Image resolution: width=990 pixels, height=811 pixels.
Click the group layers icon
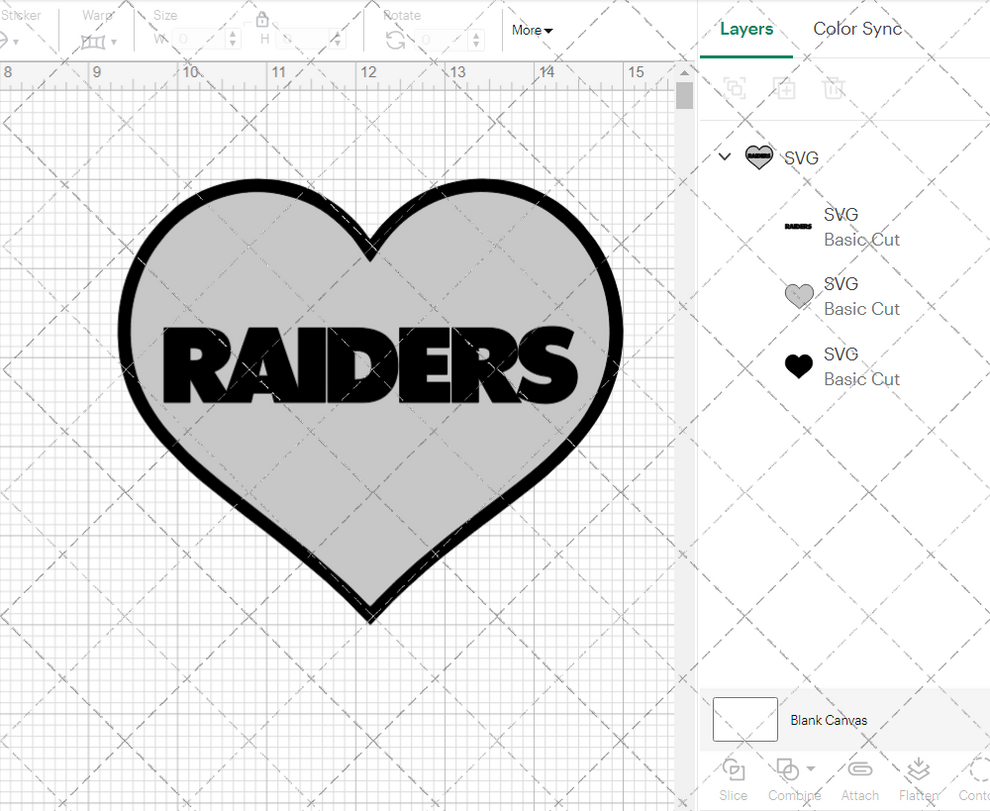[735, 88]
